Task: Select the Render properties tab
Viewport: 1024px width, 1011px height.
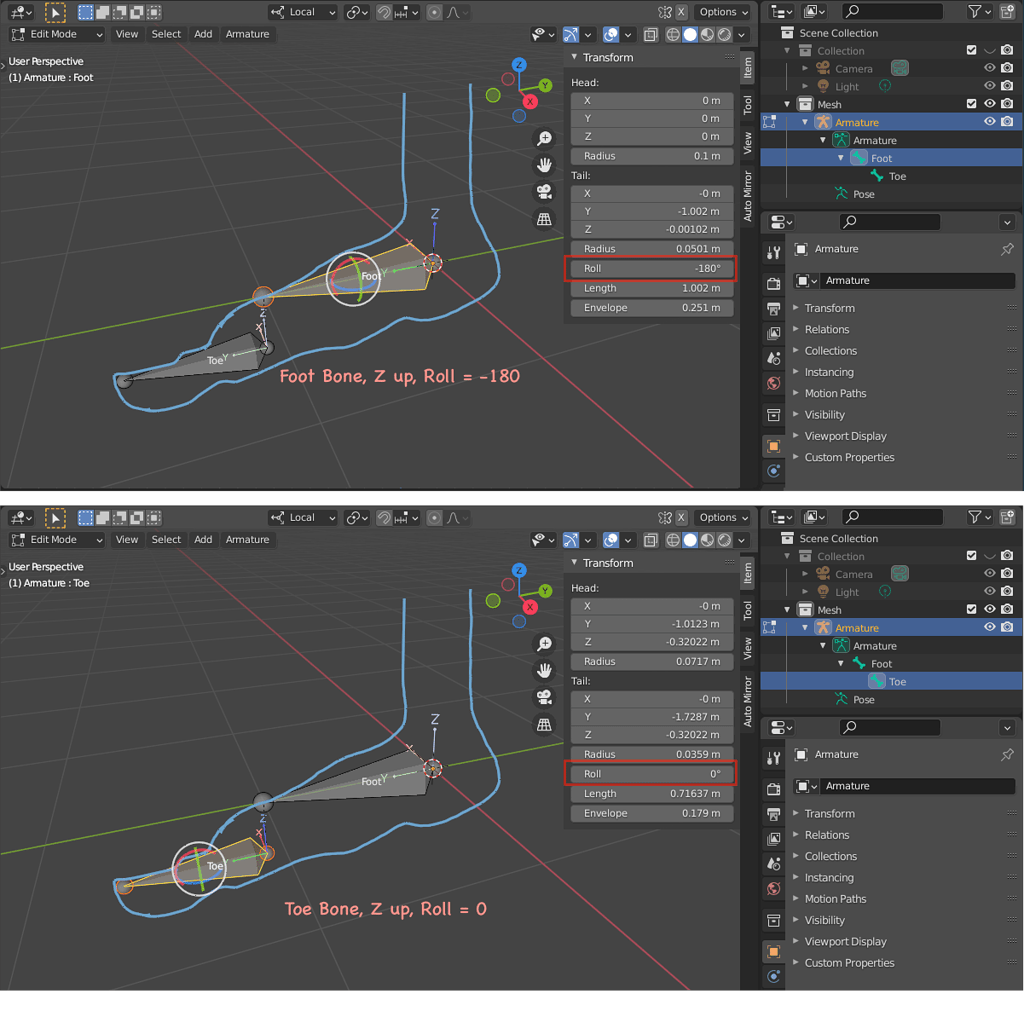Action: [772, 283]
